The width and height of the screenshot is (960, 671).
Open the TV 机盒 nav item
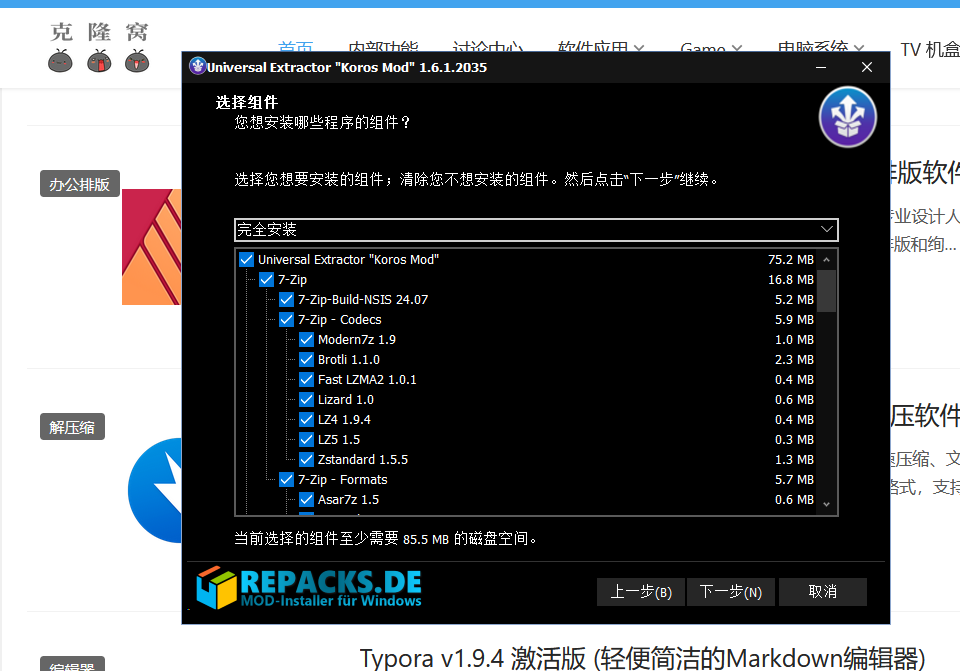click(x=930, y=49)
